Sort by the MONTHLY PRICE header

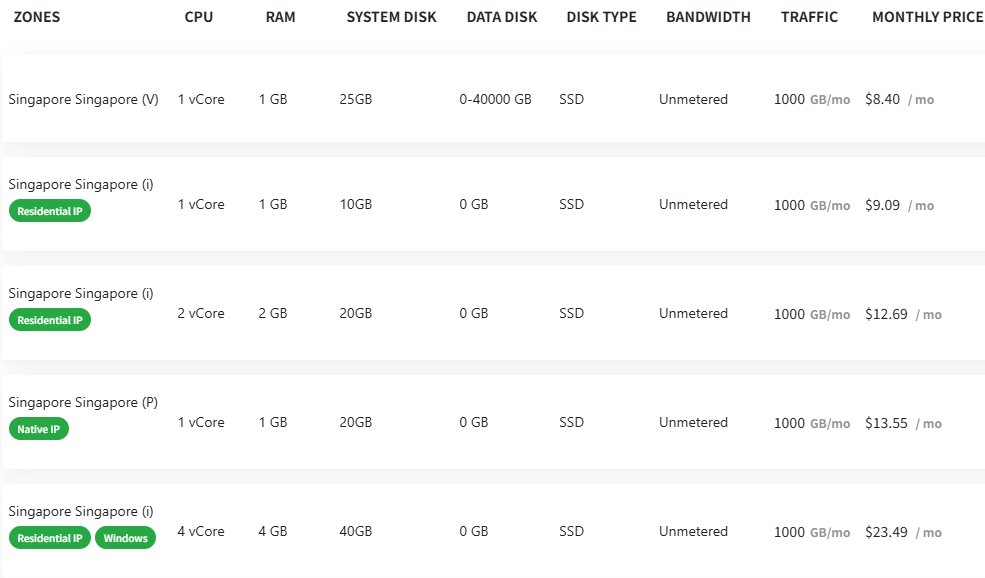click(x=927, y=17)
